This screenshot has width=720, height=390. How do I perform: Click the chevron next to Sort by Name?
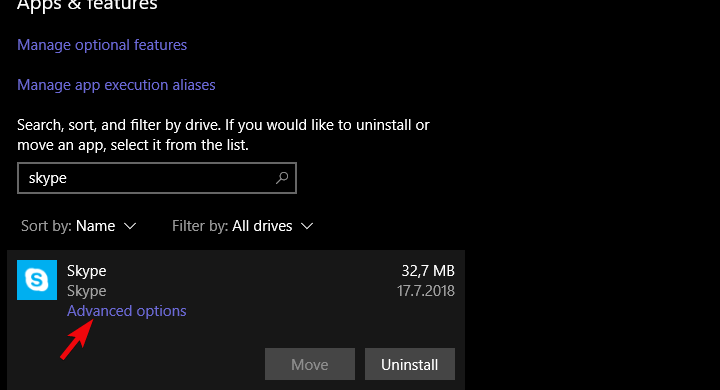point(130,226)
